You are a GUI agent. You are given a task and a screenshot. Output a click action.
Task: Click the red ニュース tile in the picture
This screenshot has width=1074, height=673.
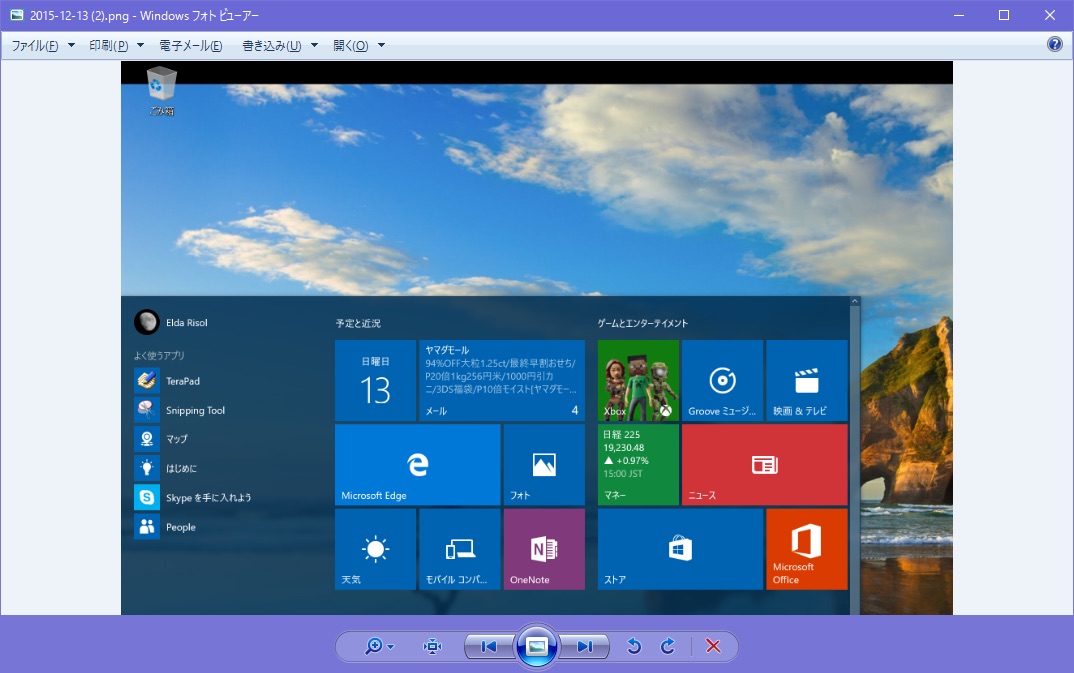click(765, 465)
